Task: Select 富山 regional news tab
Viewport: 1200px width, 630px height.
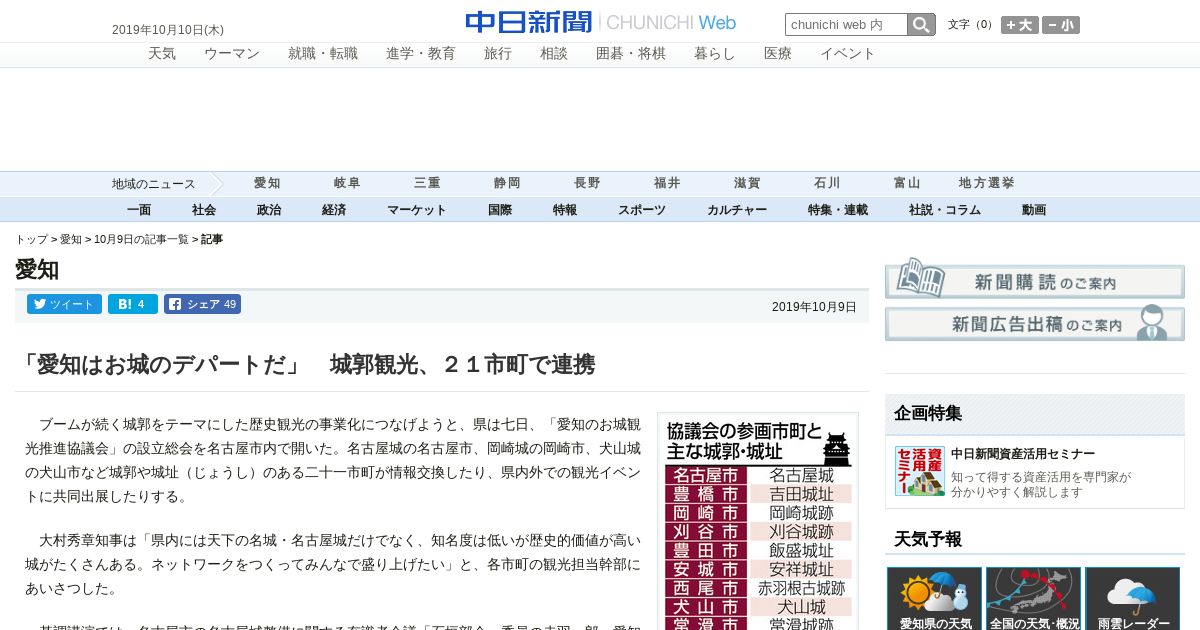Action: [x=907, y=184]
